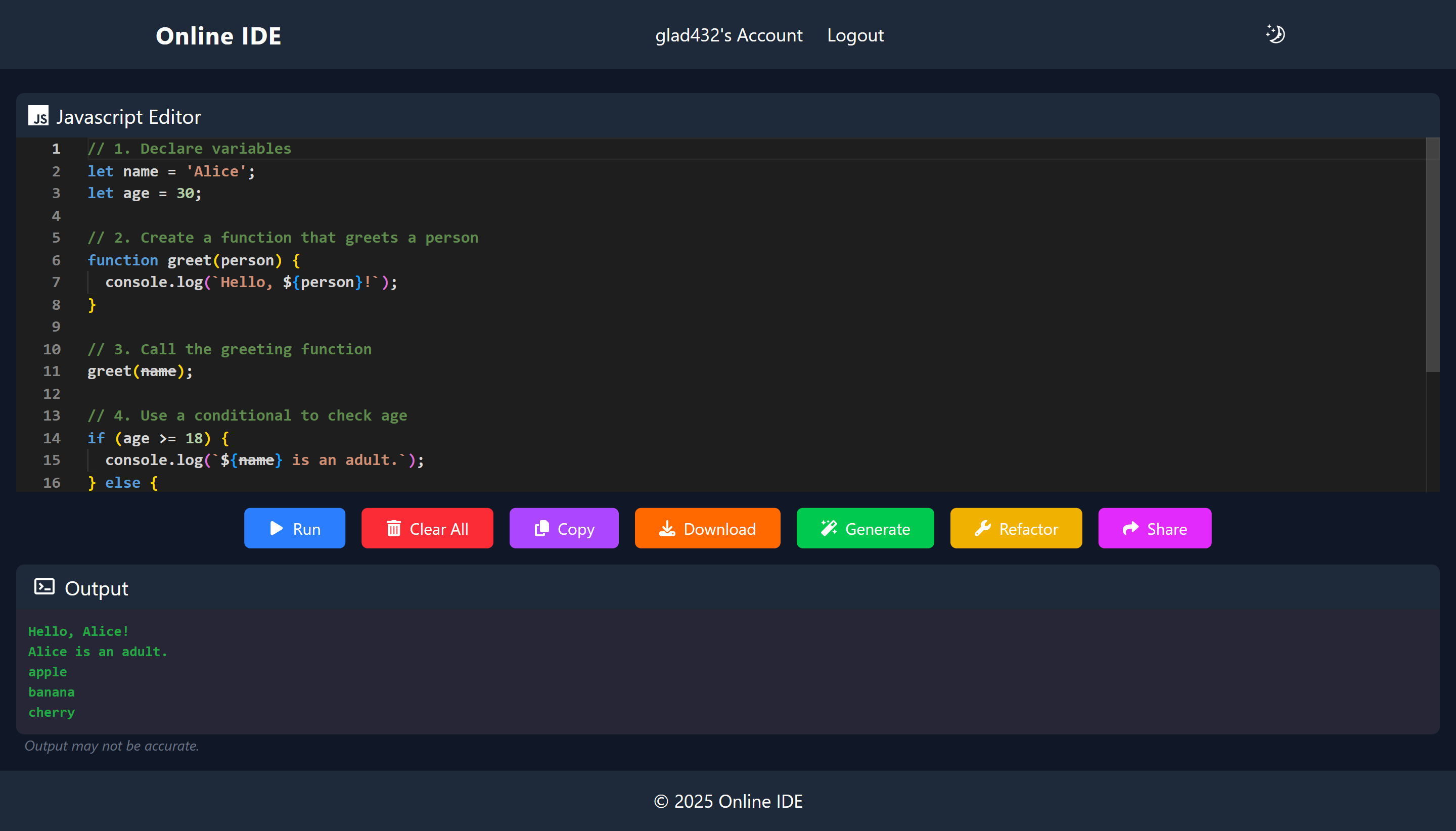Click the wrench icon on Refactor

983,529
